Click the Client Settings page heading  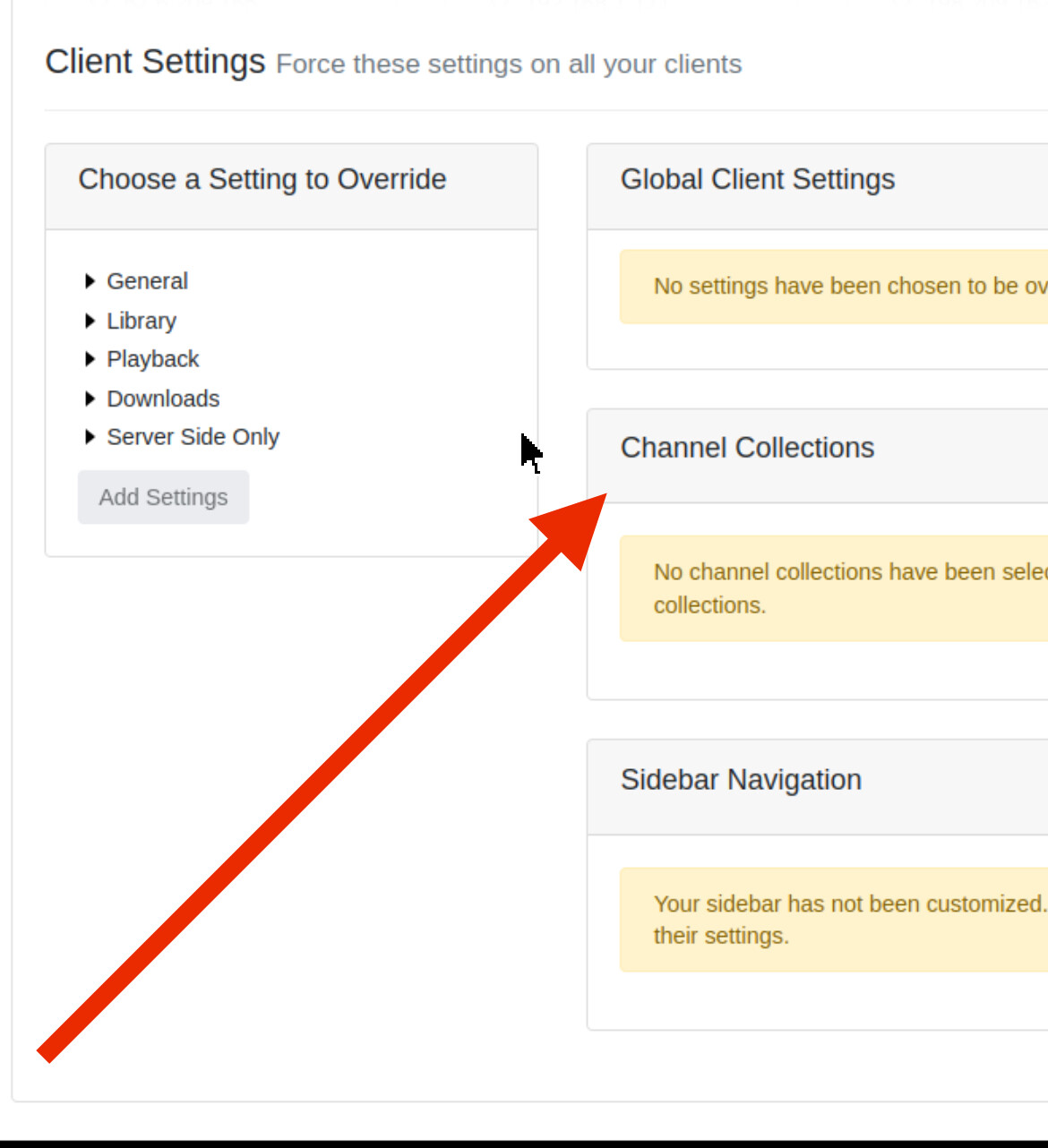tap(155, 62)
